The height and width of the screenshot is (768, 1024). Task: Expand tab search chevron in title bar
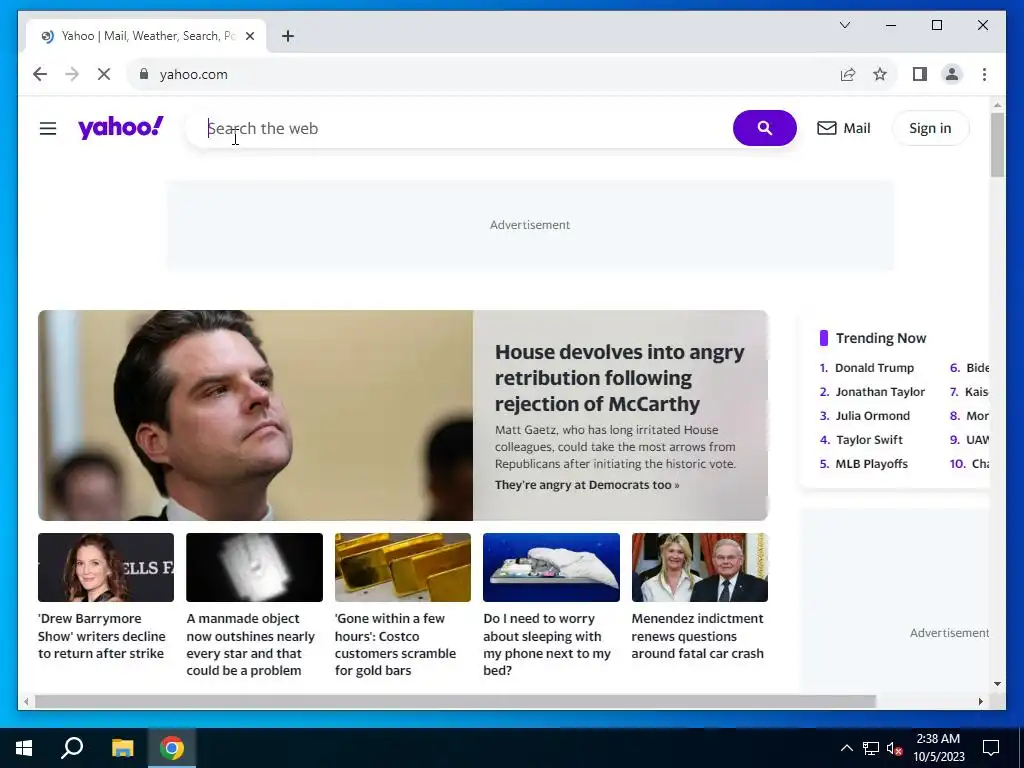844,25
